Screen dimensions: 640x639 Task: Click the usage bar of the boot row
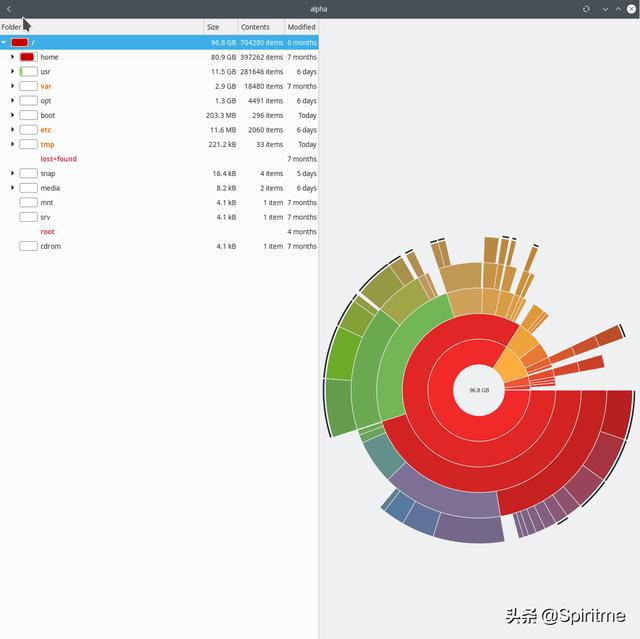28,115
